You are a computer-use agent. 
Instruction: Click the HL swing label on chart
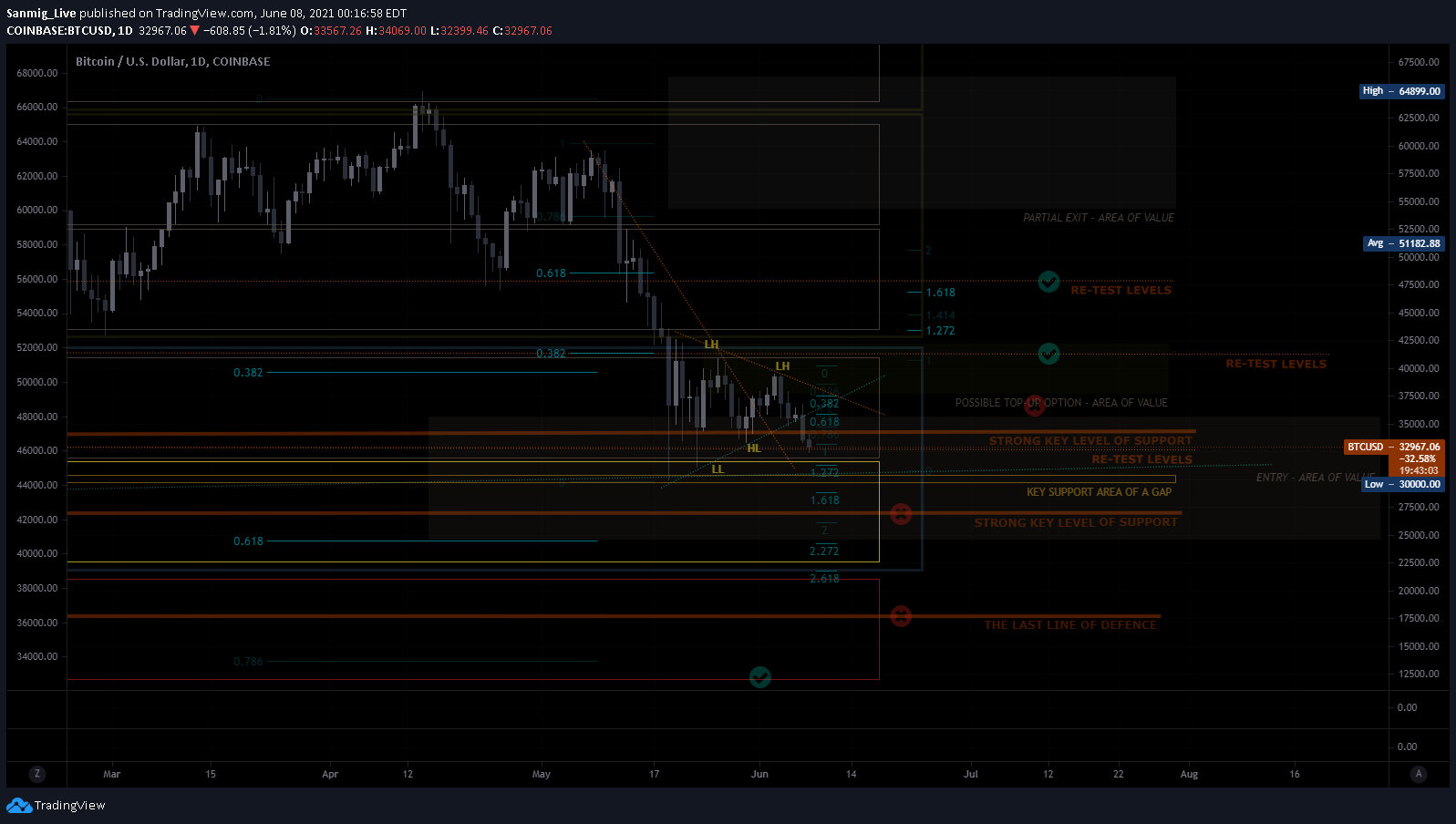coord(754,448)
